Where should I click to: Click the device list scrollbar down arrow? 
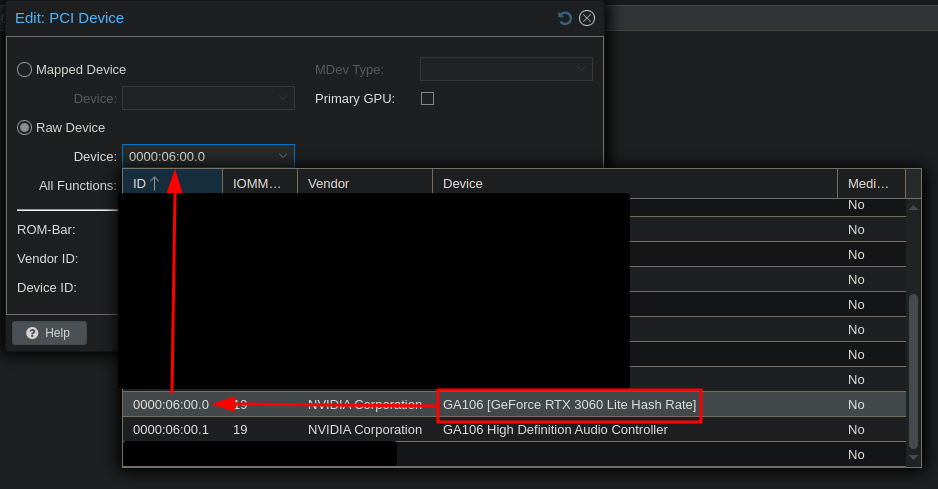click(913, 457)
